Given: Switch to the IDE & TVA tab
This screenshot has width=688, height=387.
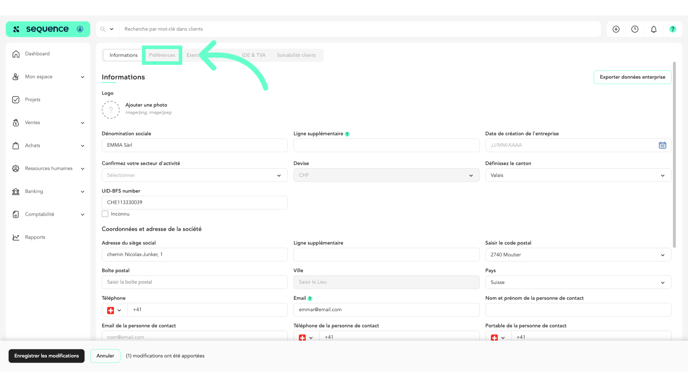Looking at the screenshot, I should [253, 55].
